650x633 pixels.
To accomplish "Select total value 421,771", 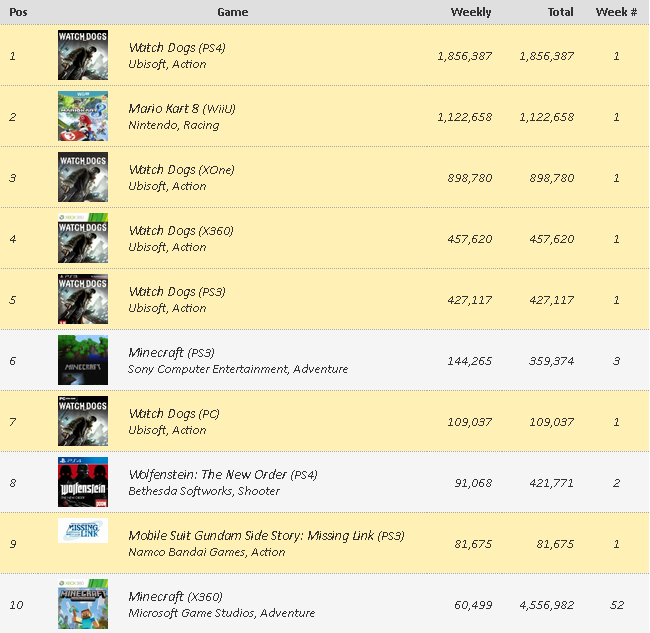I will (552, 483).
